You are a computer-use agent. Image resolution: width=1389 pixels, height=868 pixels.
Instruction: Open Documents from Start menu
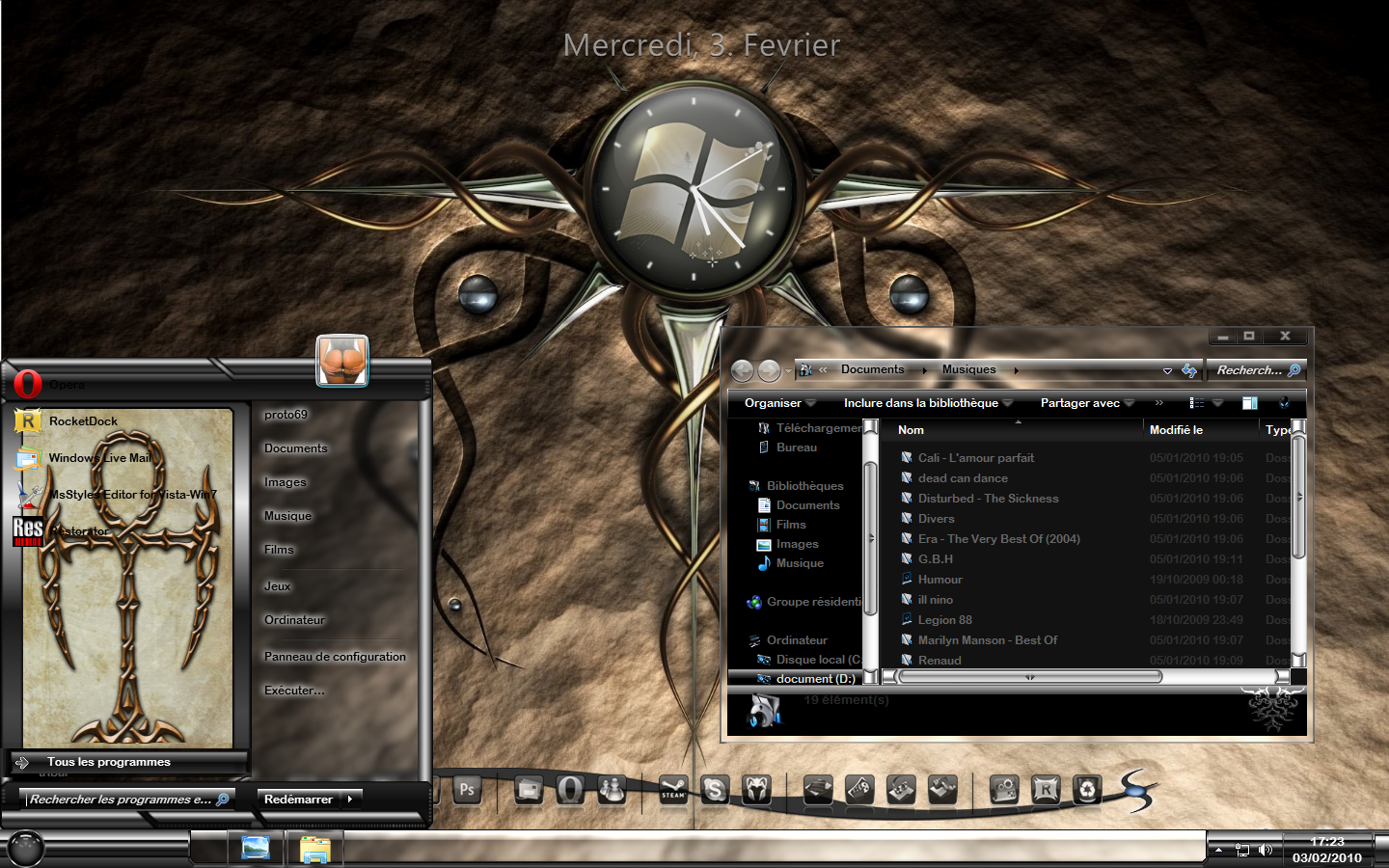[295, 448]
